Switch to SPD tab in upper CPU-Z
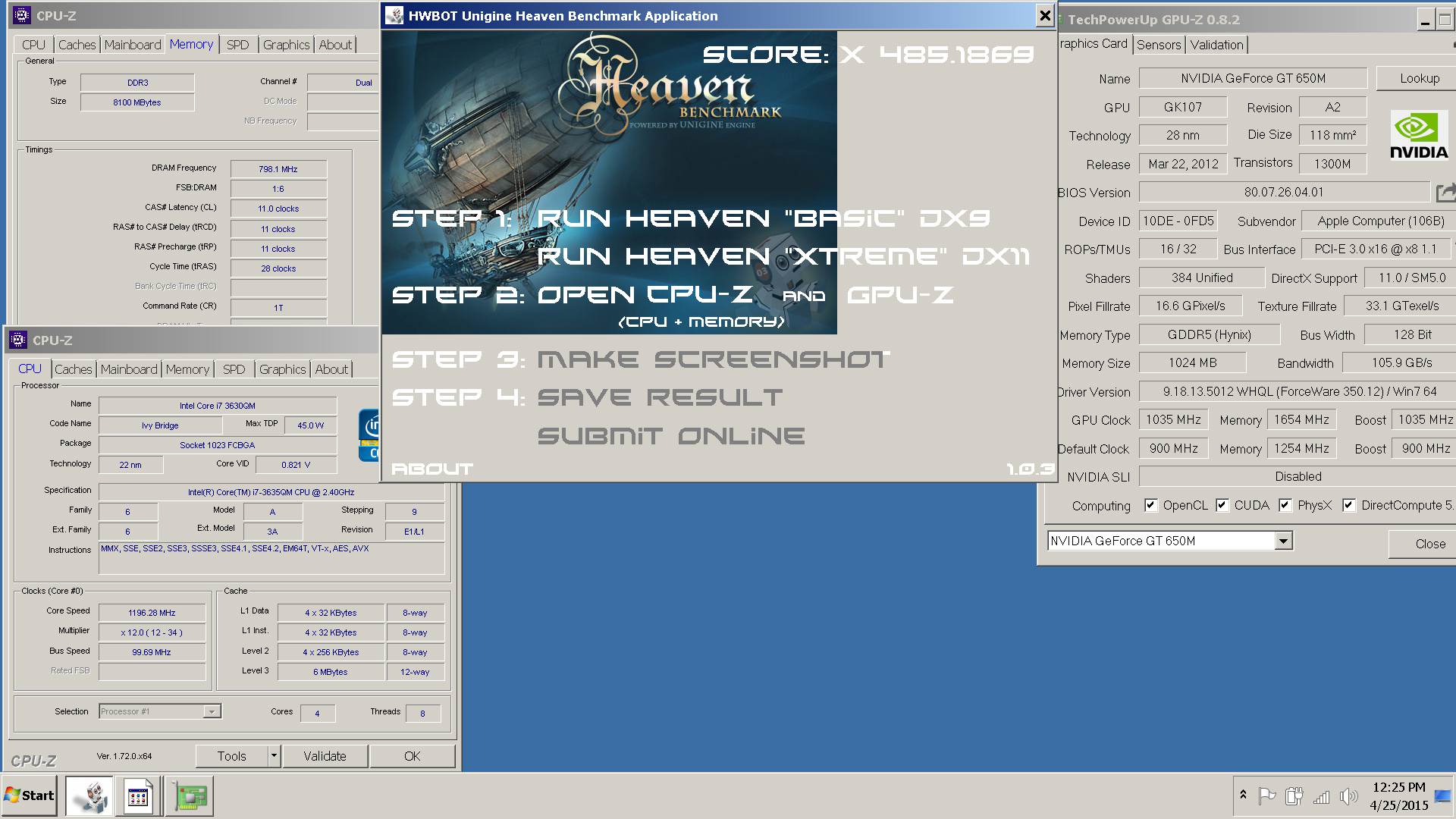Image resolution: width=1456 pixels, height=819 pixels. (x=237, y=45)
